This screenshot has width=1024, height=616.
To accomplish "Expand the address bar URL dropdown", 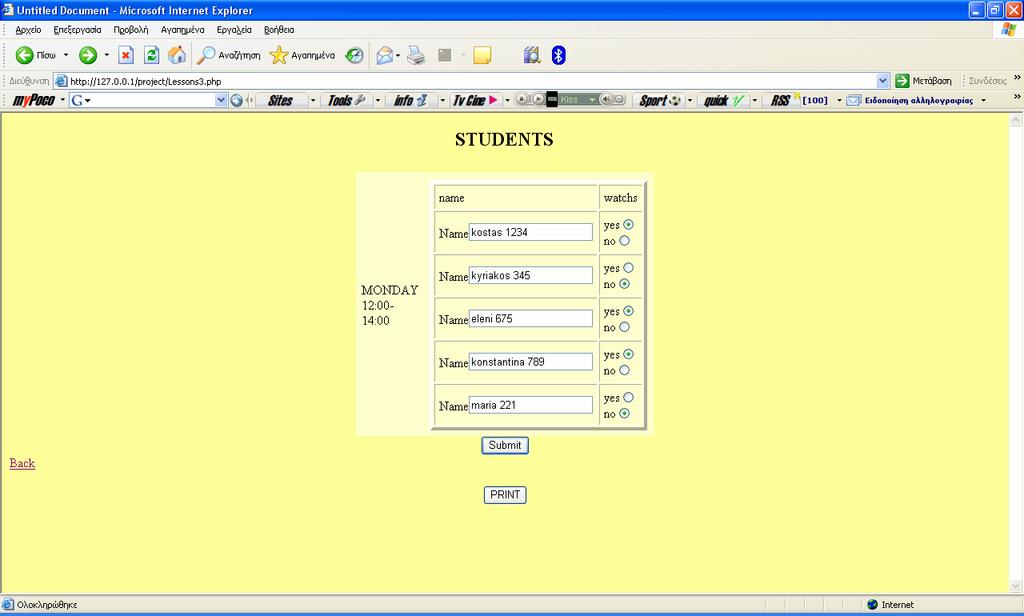I will click(x=883, y=81).
